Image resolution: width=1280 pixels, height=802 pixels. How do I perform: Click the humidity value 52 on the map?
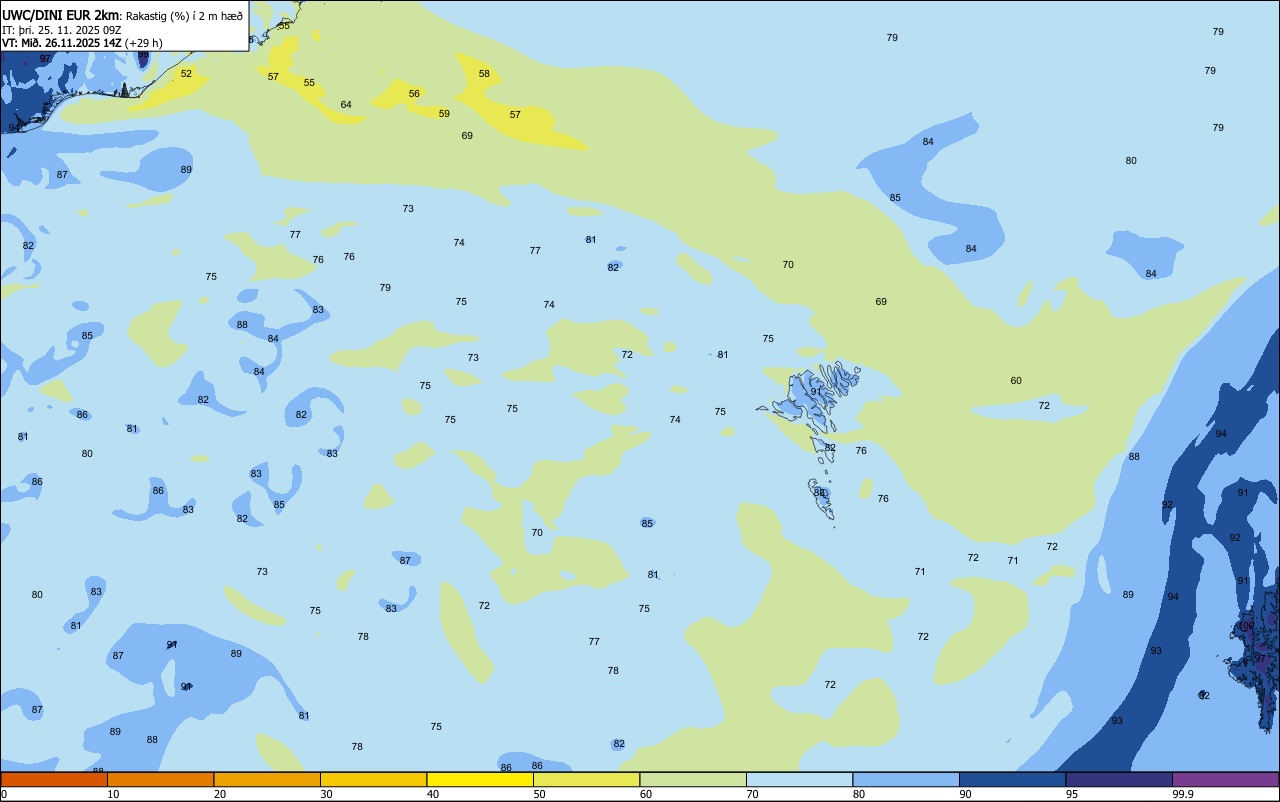point(186,74)
